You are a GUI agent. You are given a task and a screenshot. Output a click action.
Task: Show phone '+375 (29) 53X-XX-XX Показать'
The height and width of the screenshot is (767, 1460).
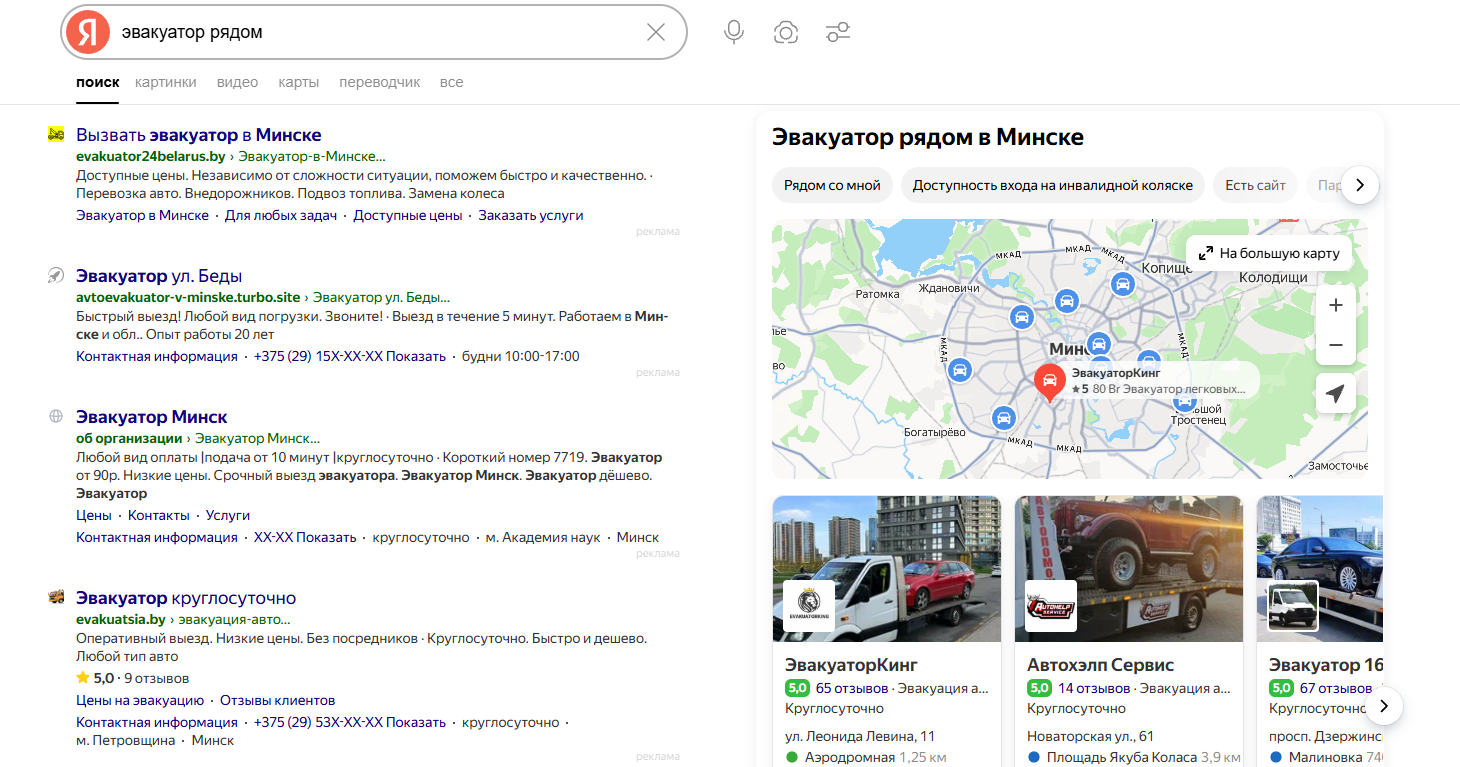click(350, 722)
